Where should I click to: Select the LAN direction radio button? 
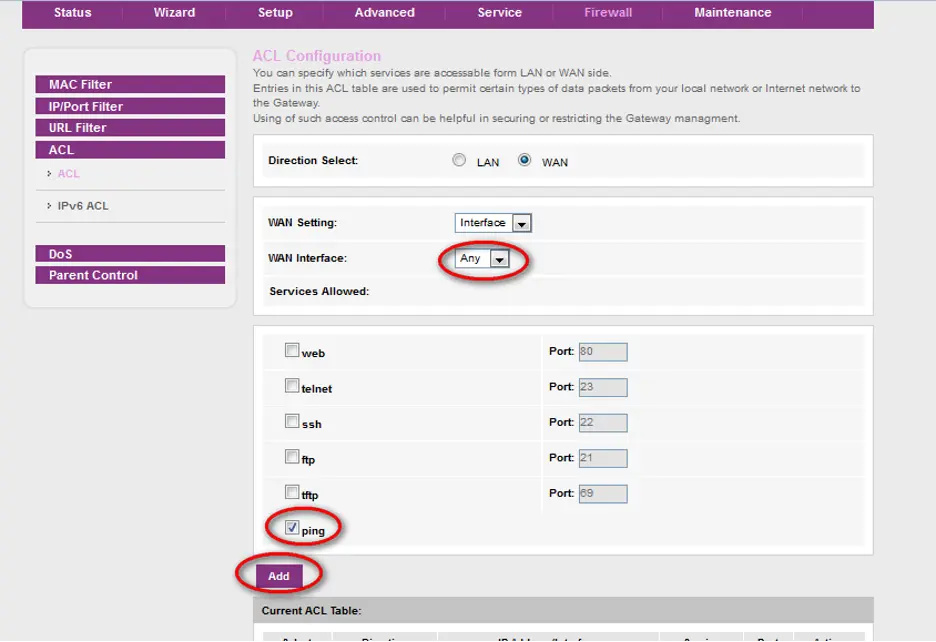459,160
